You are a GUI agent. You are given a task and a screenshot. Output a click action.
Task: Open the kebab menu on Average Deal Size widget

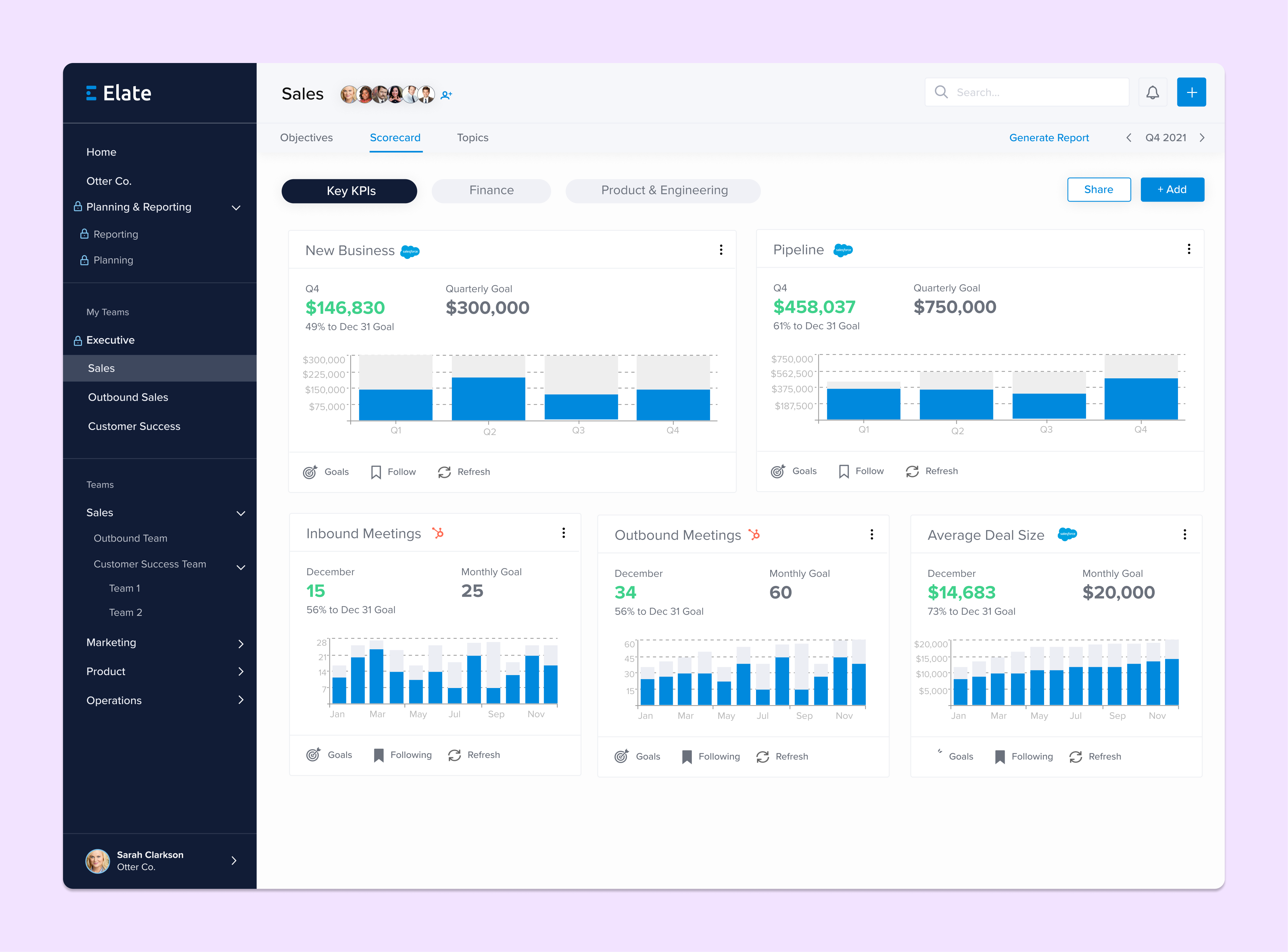pyautogui.click(x=1185, y=534)
